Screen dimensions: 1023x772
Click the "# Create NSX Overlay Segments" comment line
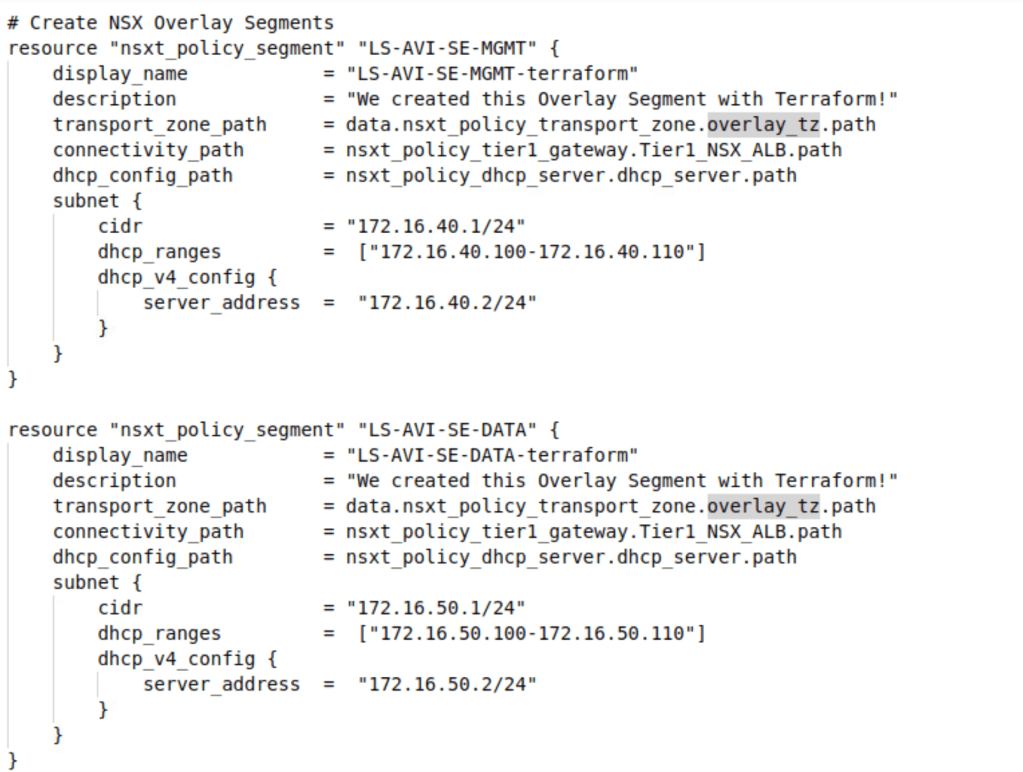171,22
